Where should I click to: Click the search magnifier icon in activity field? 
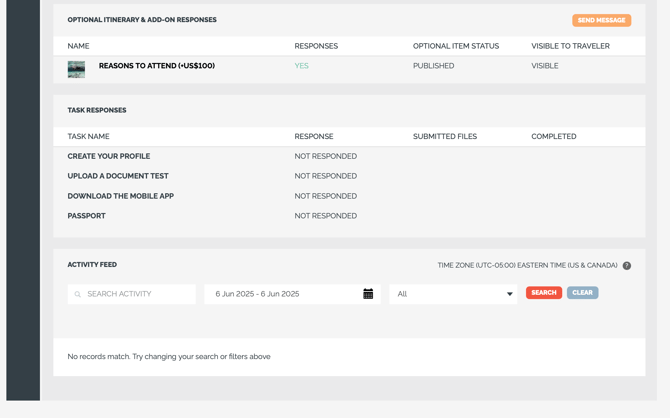pyautogui.click(x=78, y=294)
